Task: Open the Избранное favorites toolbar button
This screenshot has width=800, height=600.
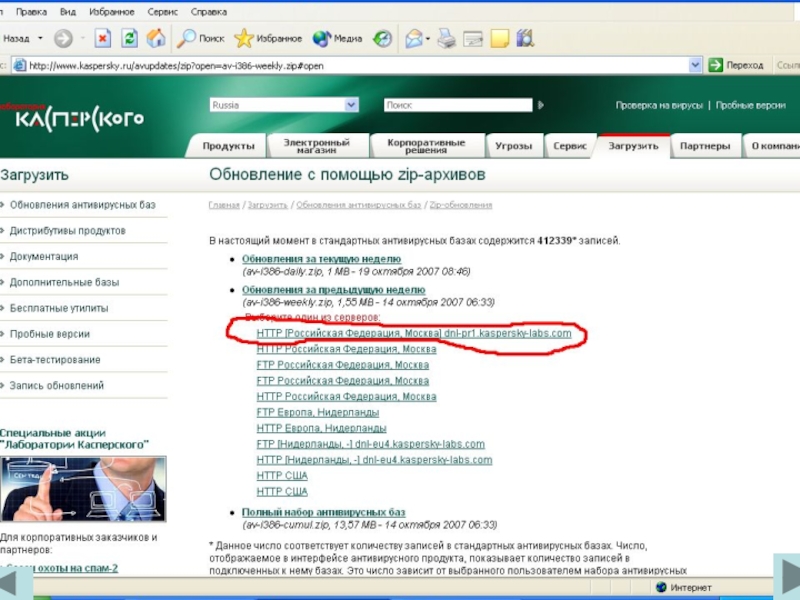Action: pyautogui.click(x=268, y=38)
